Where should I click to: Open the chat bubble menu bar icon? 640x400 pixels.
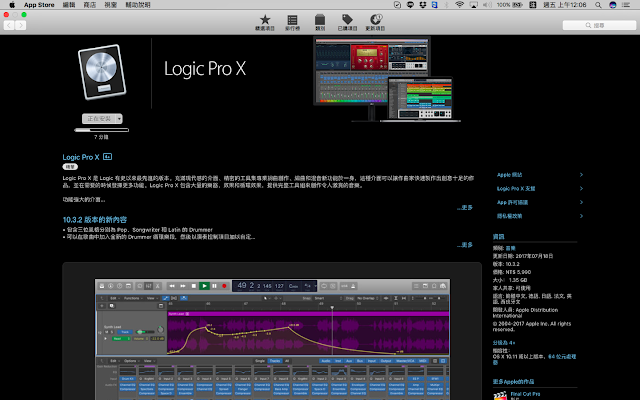[x=410, y=5]
